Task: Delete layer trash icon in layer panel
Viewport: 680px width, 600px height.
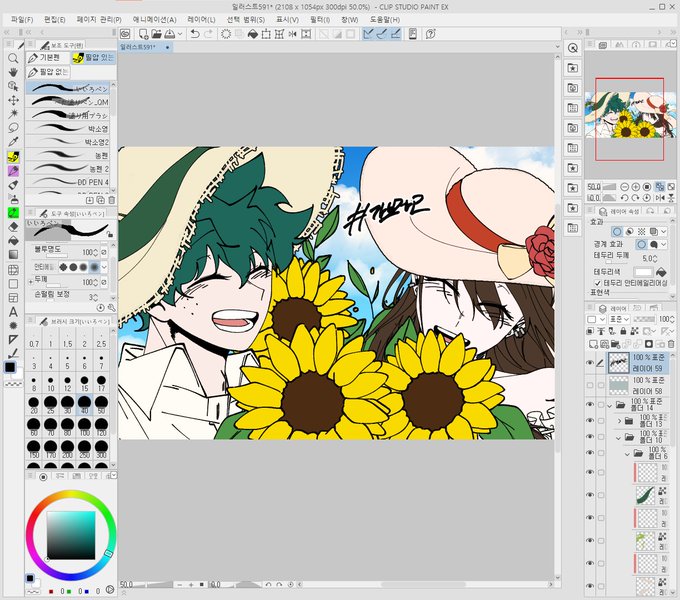Action: point(671,344)
